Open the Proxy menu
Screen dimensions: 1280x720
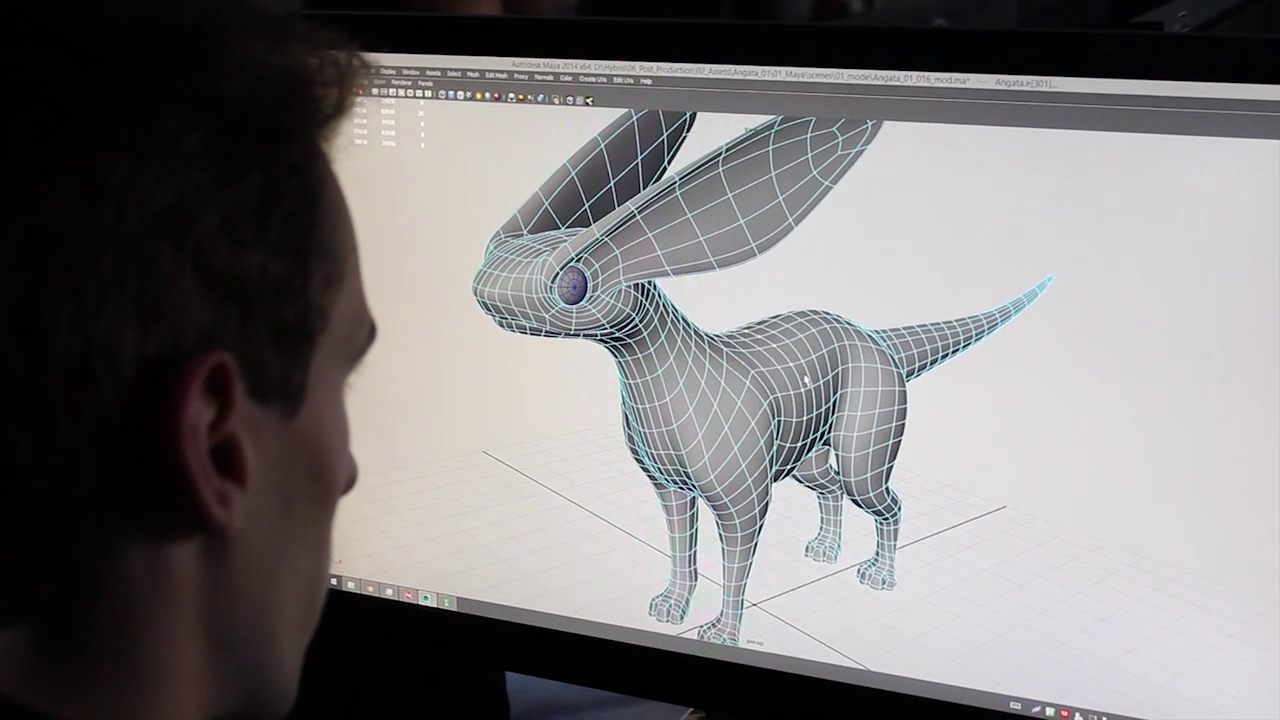pos(521,76)
